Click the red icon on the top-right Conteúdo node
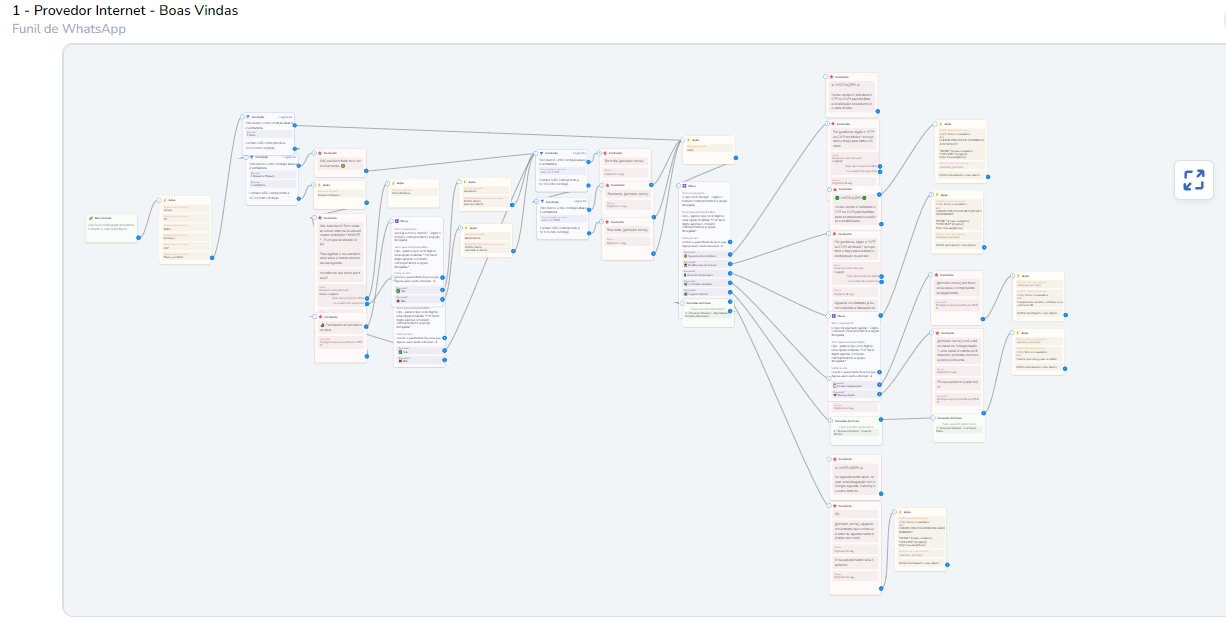 (x=832, y=76)
